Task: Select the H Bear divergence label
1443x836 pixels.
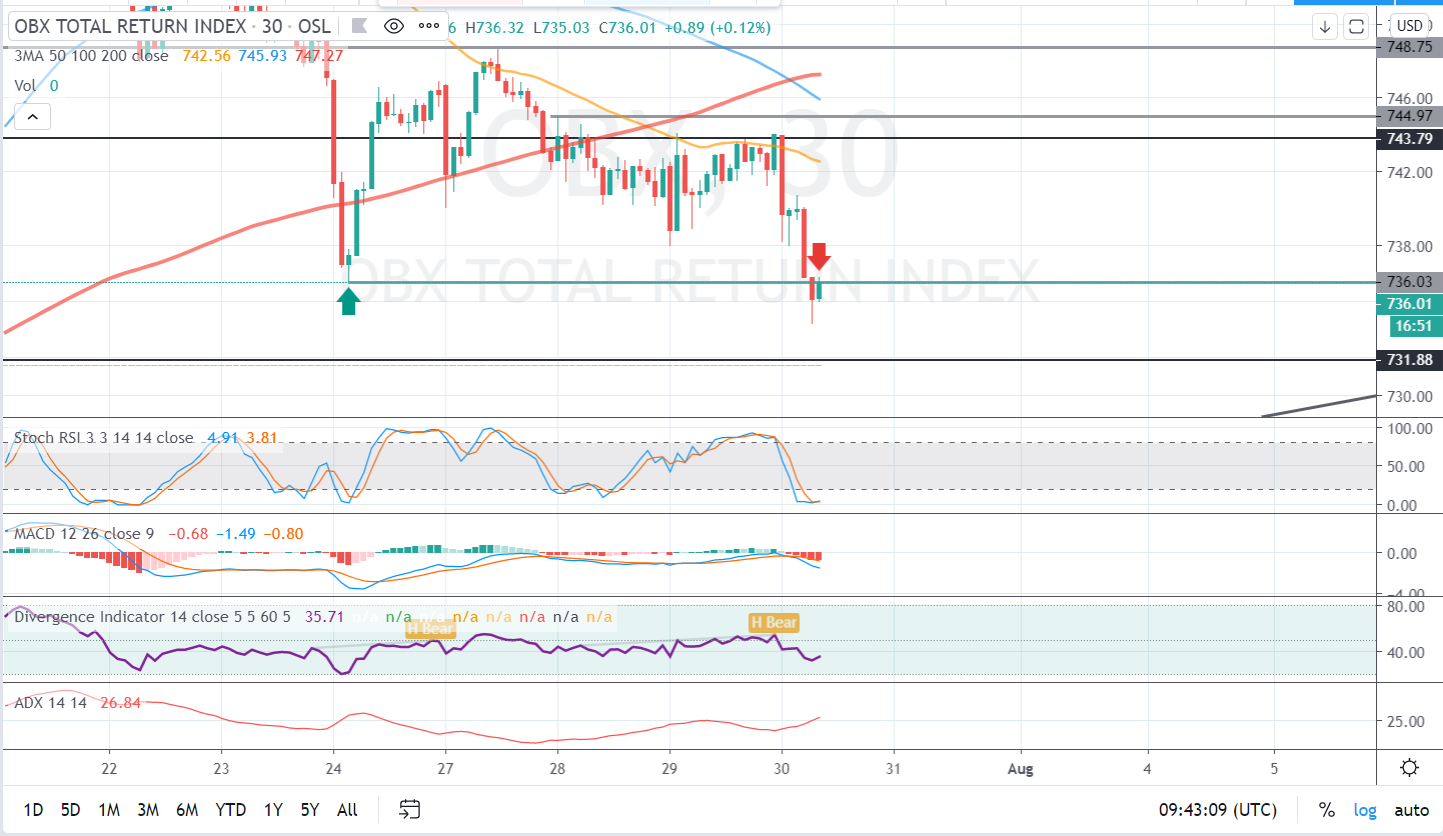Action: 774,623
